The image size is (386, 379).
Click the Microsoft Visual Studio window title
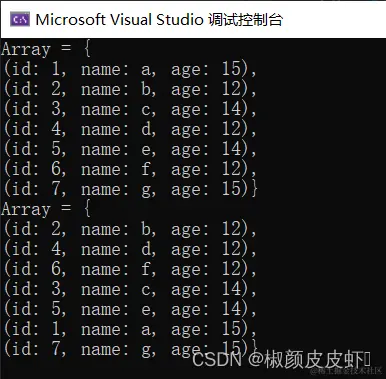click(x=159, y=20)
